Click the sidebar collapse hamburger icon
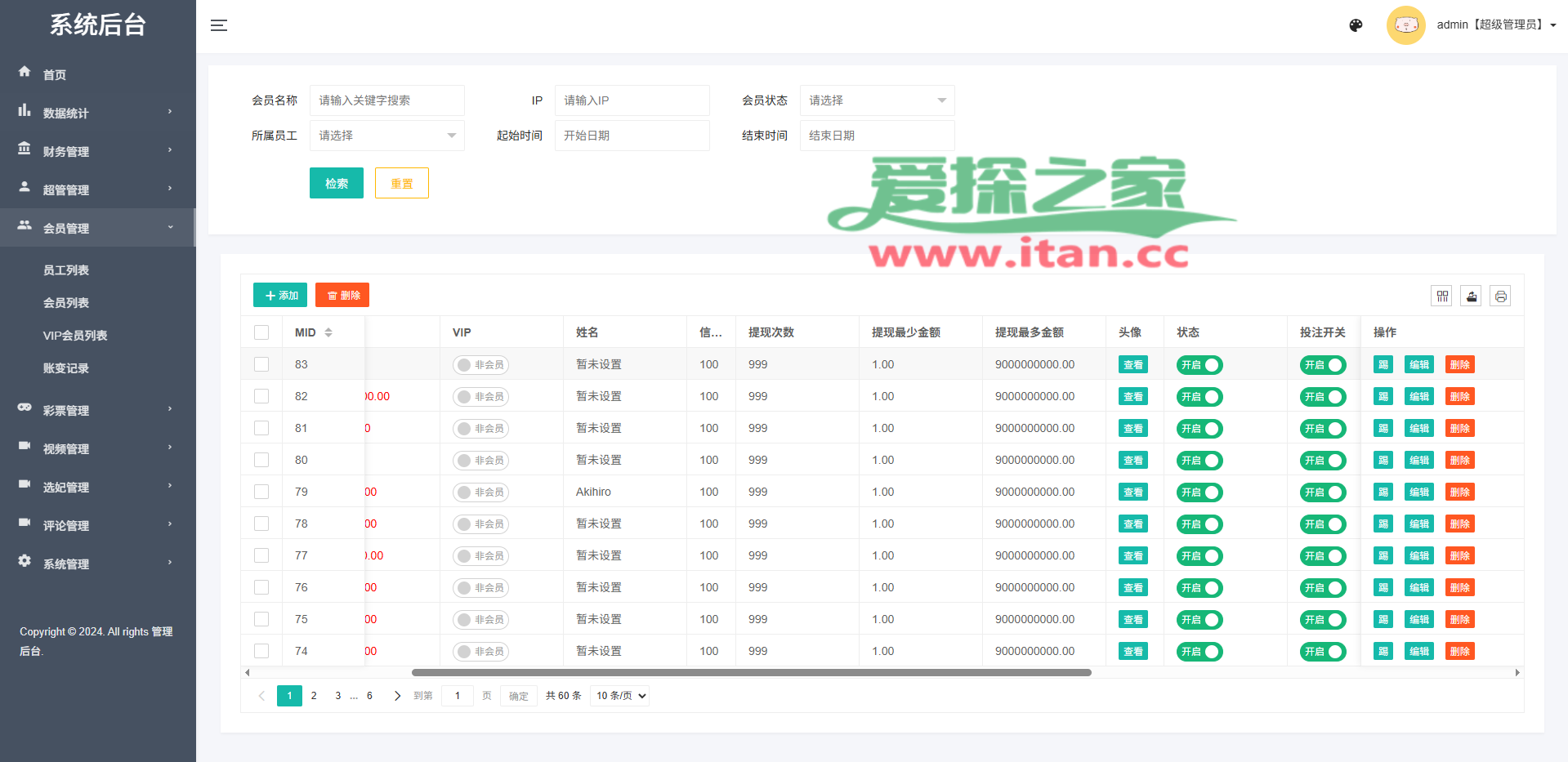 coord(218,25)
